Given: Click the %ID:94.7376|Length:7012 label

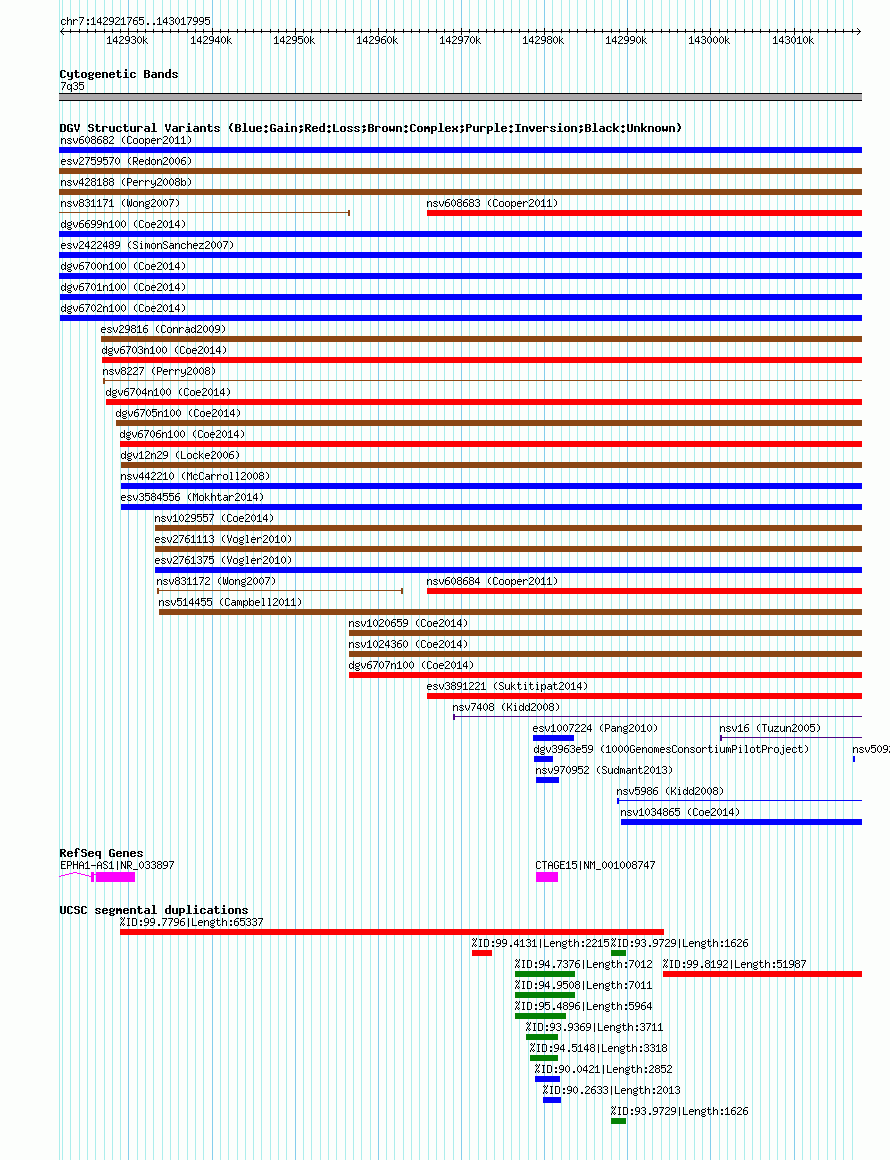Looking at the screenshot, I should tap(584, 964).
